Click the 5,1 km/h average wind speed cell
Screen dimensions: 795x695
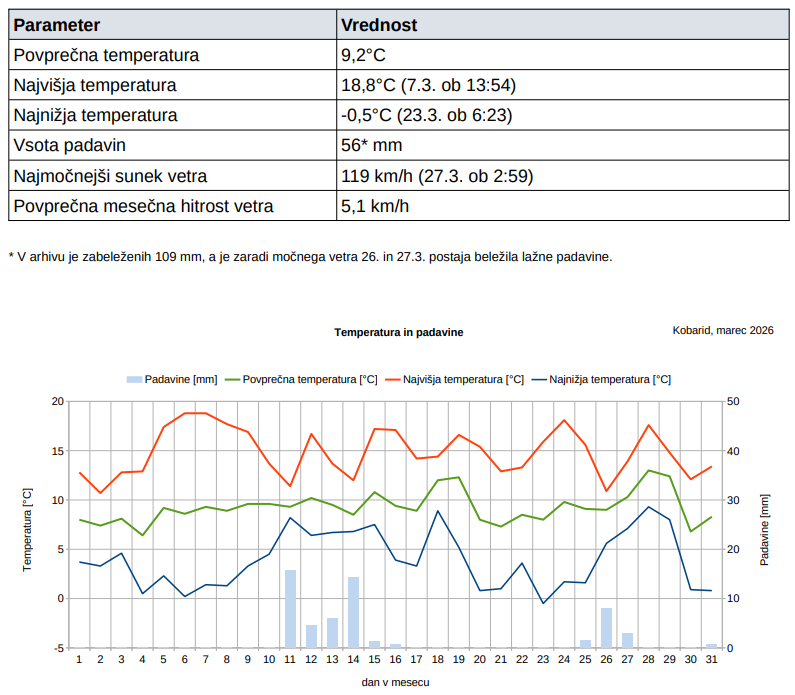pyautogui.click(x=375, y=207)
